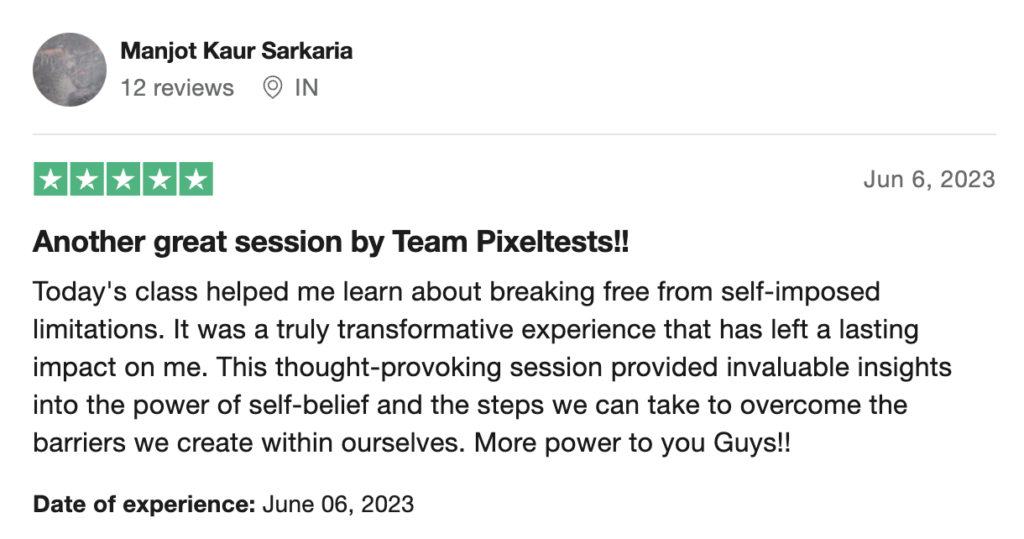
Task: Click the reviewer's round profile avatar
Action: click(69, 69)
